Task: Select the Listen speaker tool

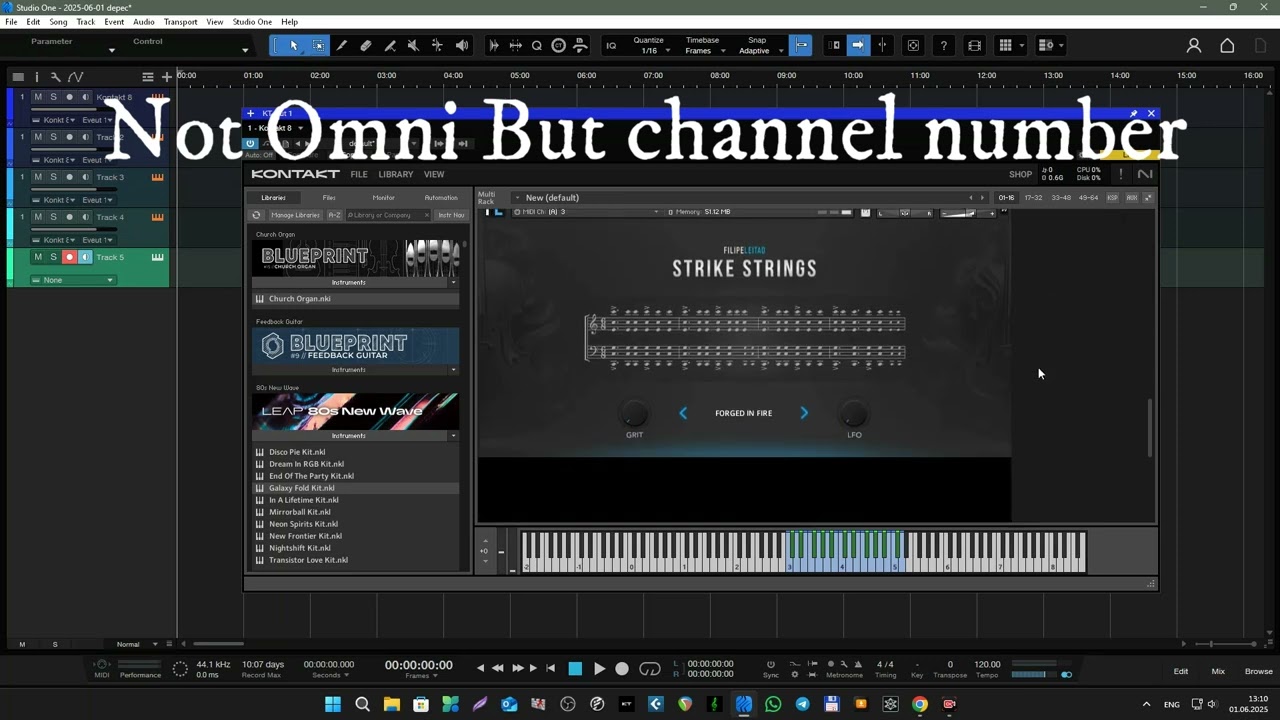Action: click(462, 45)
